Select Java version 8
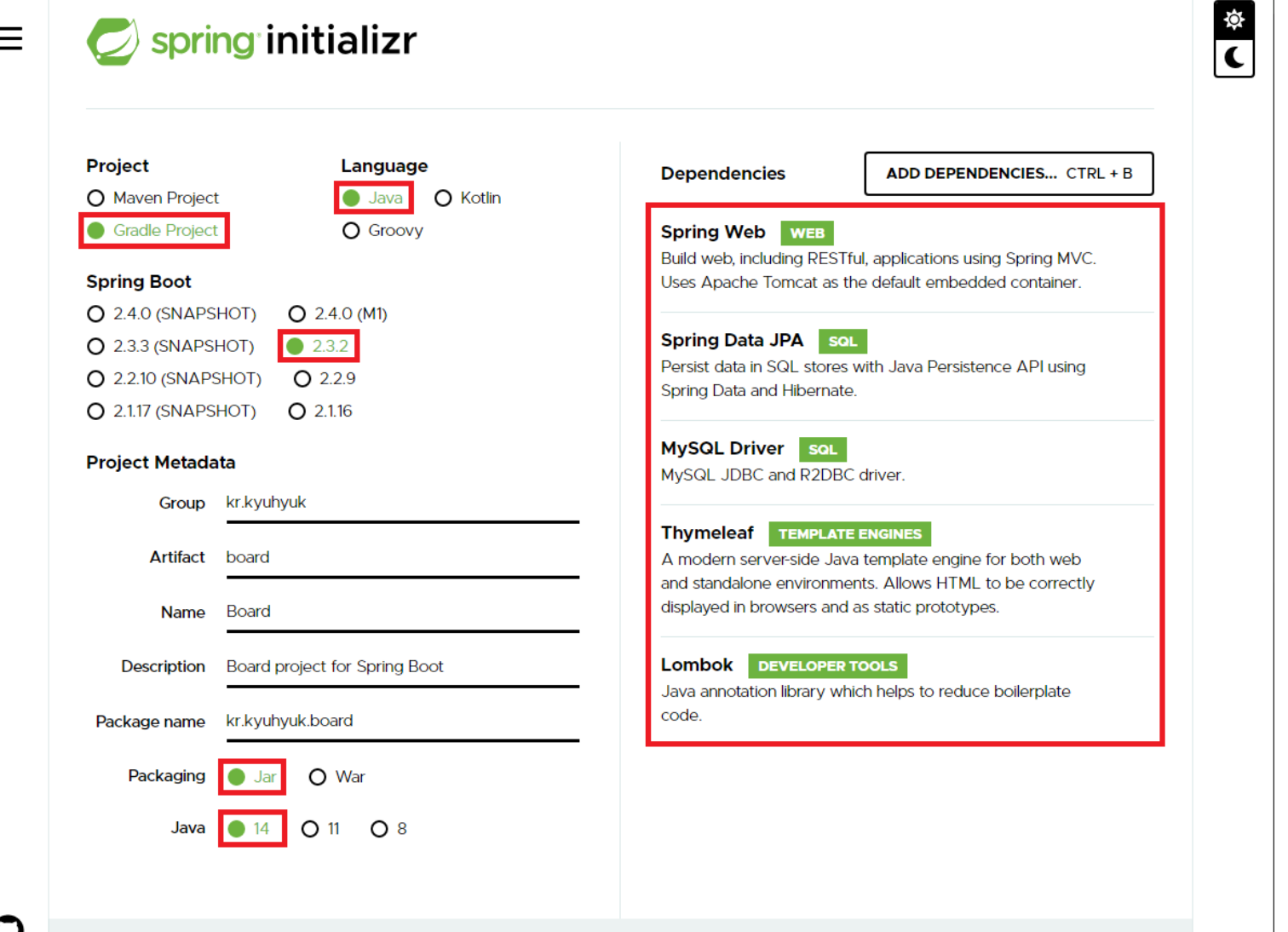Screen dimensions: 1288x932 click(x=389, y=829)
